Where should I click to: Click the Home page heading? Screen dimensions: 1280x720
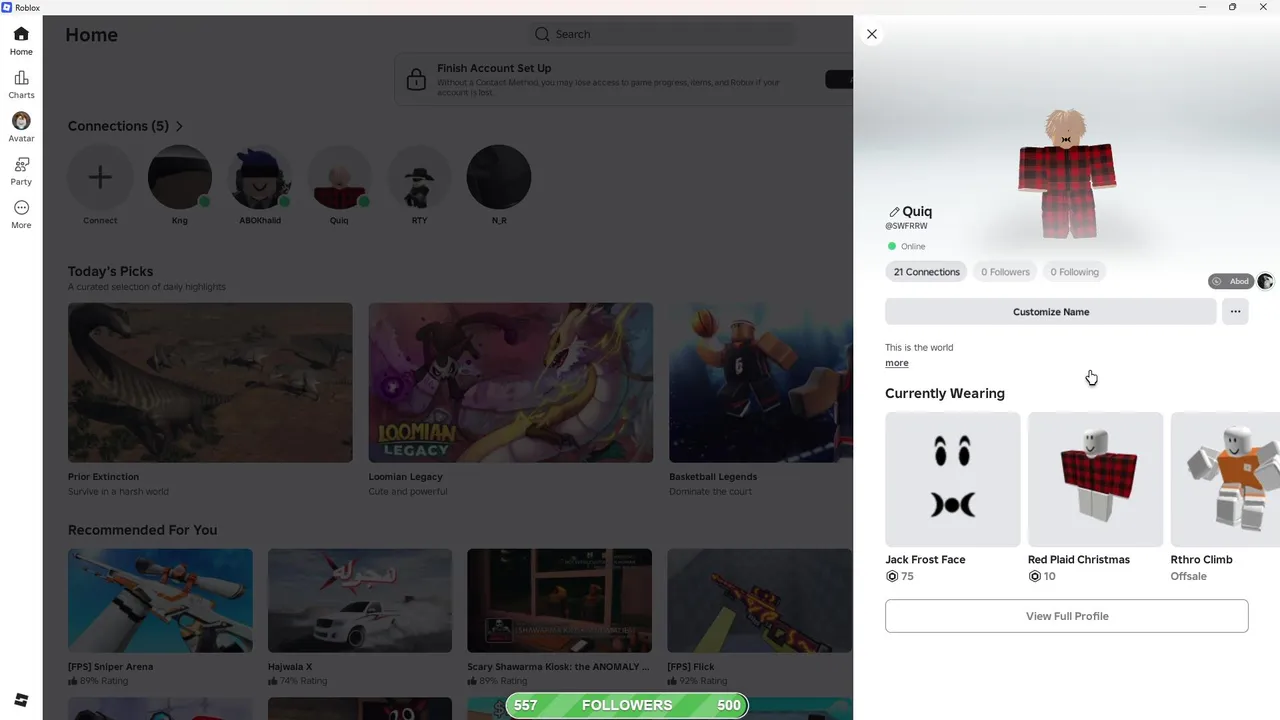pyautogui.click(x=92, y=35)
